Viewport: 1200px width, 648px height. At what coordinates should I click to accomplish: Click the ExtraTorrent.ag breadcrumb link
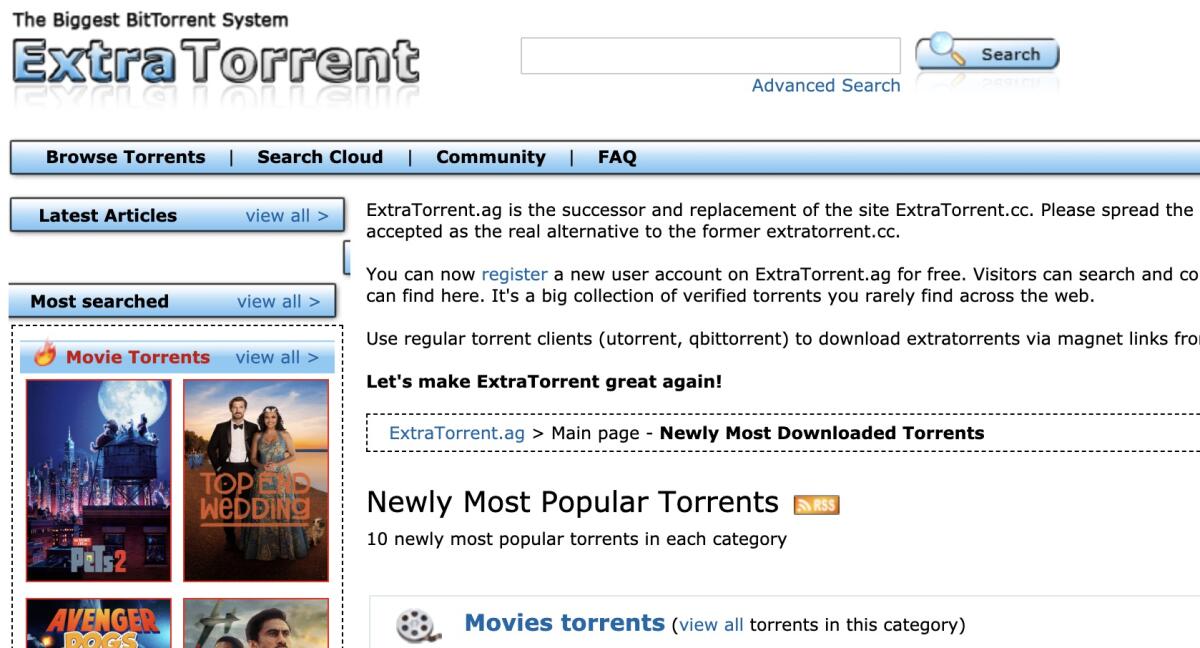(458, 432)
